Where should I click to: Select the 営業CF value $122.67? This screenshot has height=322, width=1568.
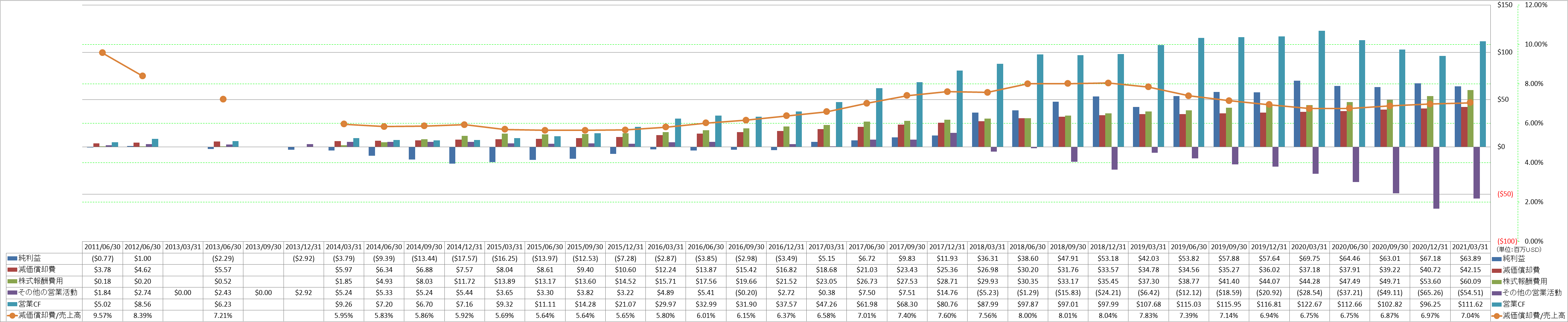(1309, 304)
